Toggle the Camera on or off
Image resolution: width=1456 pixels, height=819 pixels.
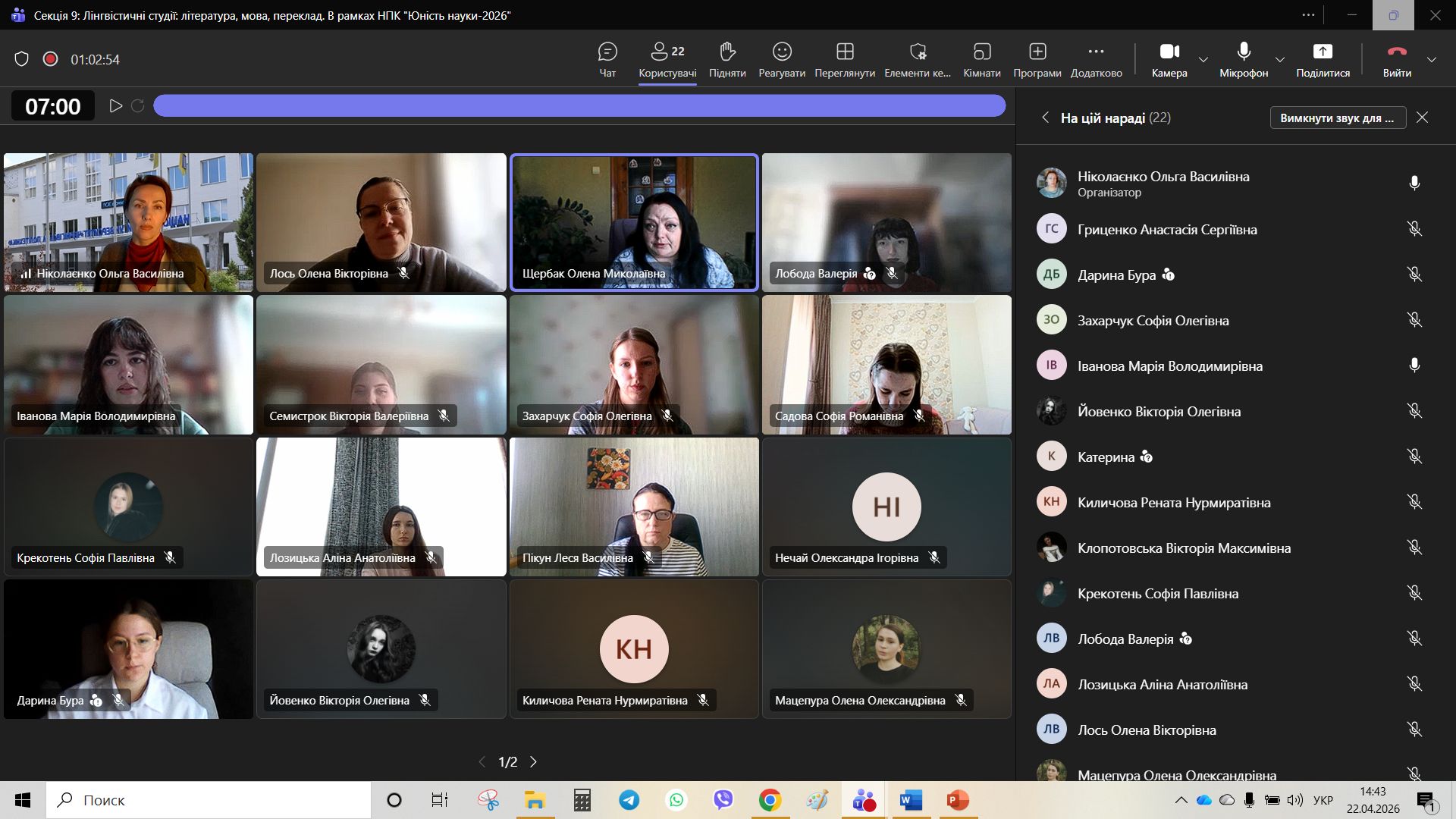(1169, 52)
